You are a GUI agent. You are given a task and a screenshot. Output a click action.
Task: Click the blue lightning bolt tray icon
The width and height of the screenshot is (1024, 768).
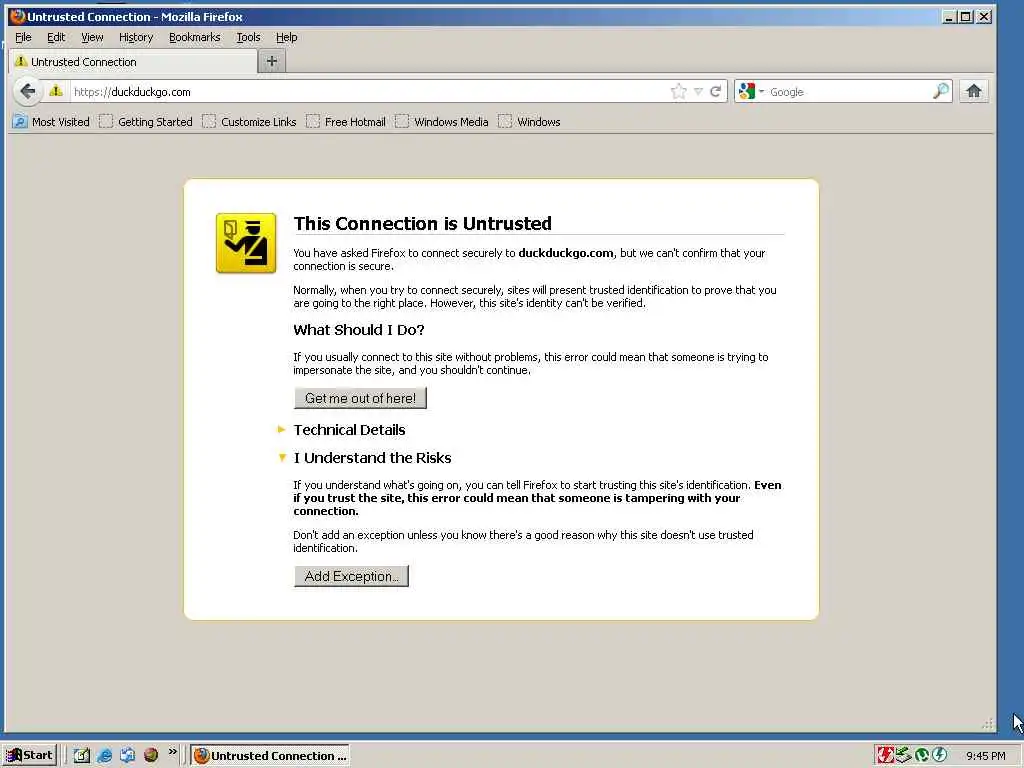click(x=940, y=755)
